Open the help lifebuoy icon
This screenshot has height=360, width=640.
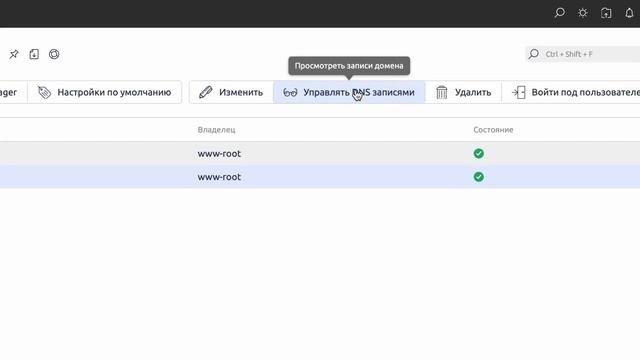point(54,54)
